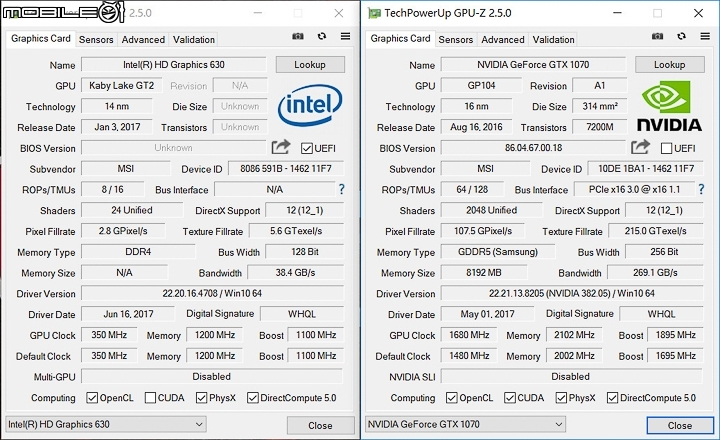Click the Bandwidth value 38.4 GB/s
This screenshot has height=440, width=720.
point(295,272)
